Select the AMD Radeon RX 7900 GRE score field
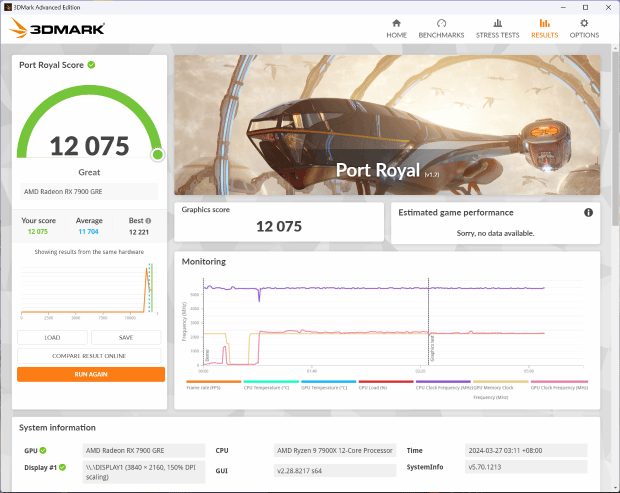 [89, 191]
